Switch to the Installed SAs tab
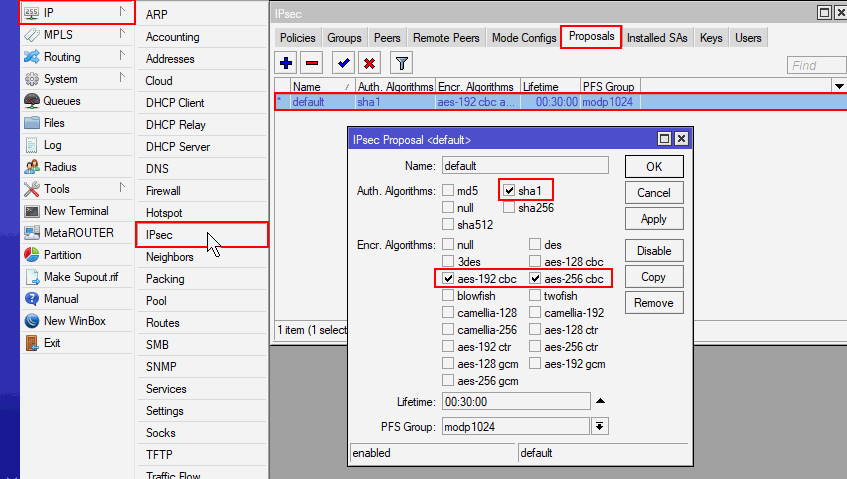This screenshot has width=847, height=479. pyautogui.click(x=658, y=38)
